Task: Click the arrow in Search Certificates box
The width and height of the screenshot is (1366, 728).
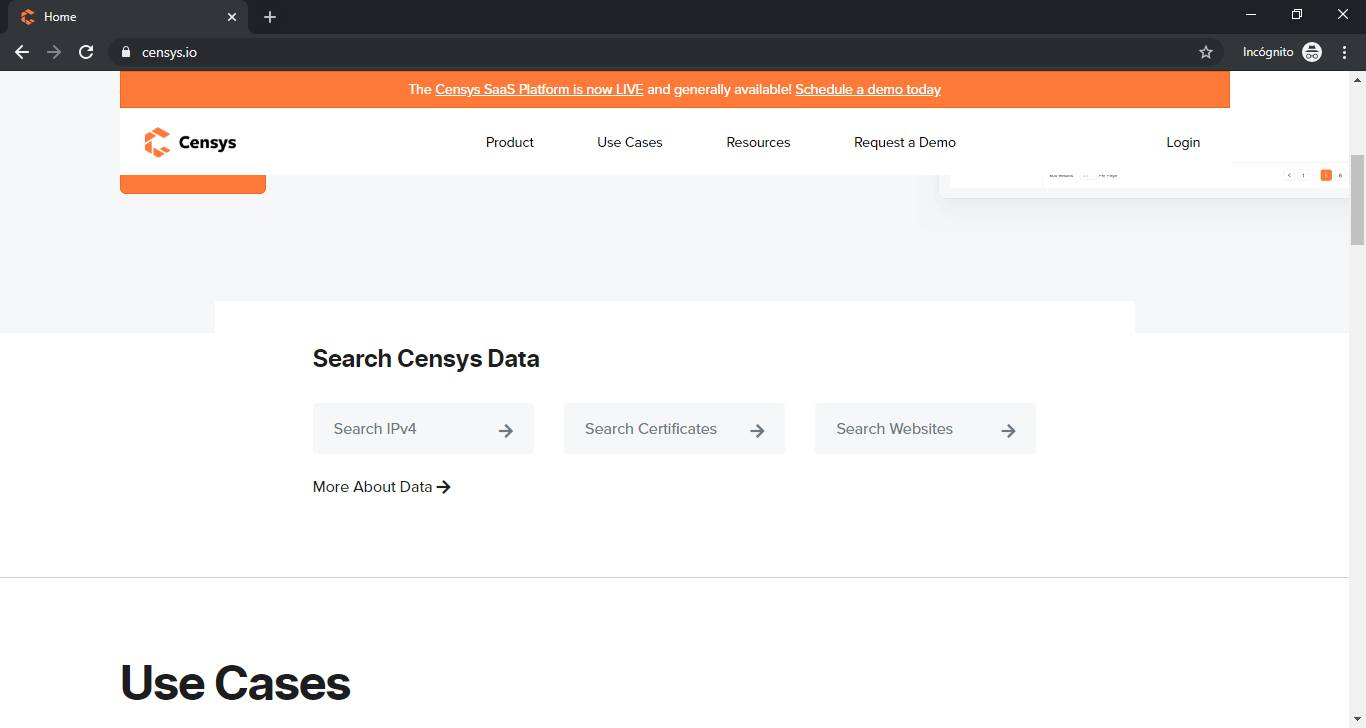Action: click(x=757, y=430)
